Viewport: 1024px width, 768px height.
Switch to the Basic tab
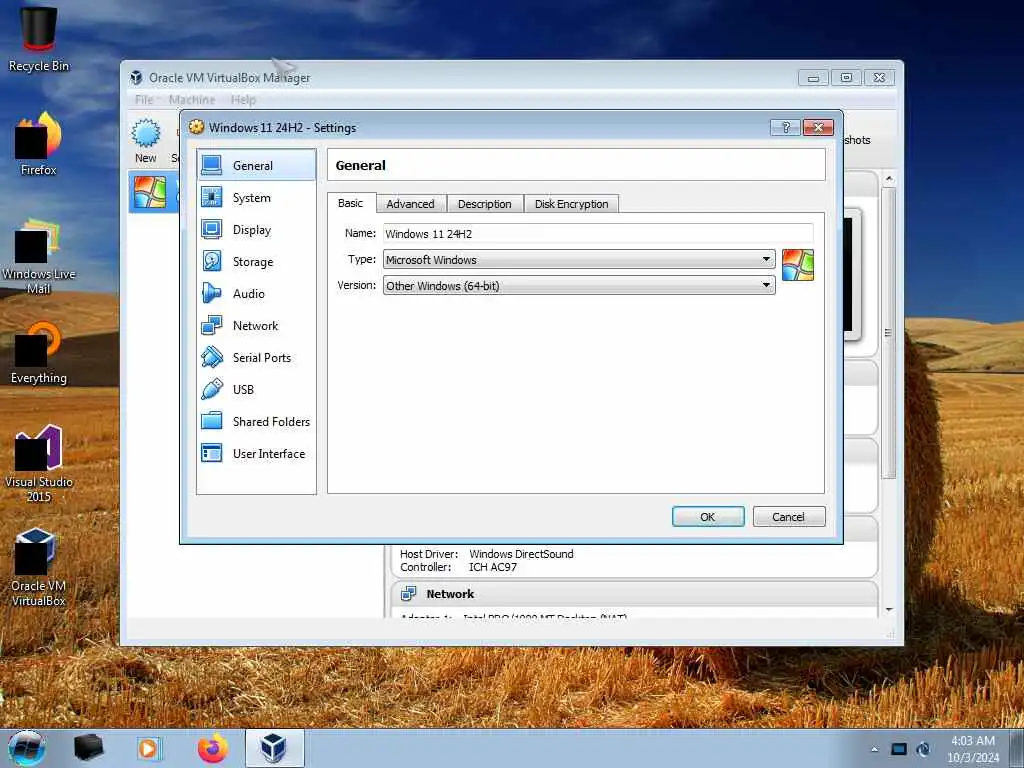click(x=351, y=203)
